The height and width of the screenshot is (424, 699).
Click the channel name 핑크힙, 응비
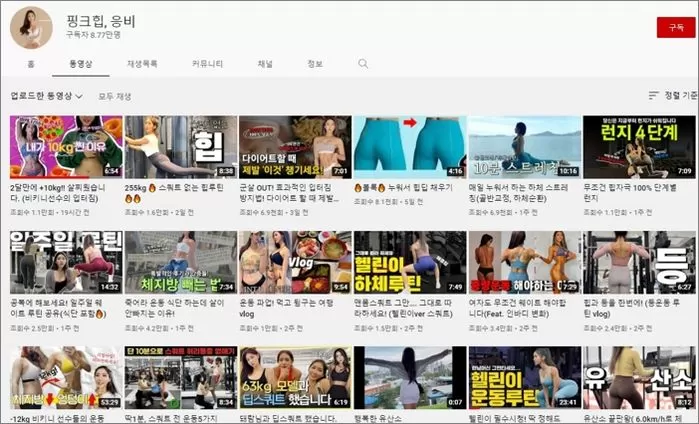[x=100, y=21]
